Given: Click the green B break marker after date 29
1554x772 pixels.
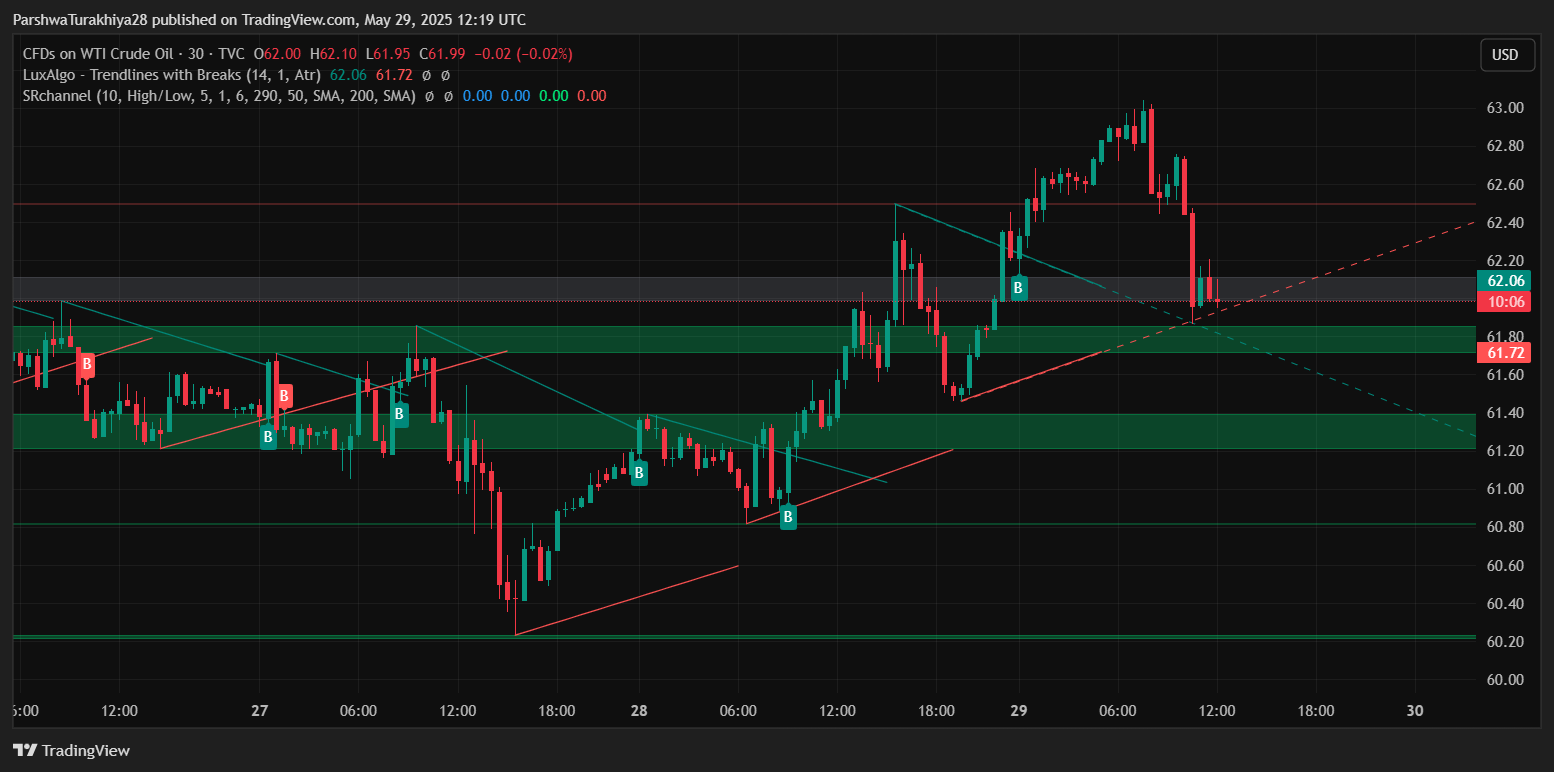Looking at the screenshot, I should point(1018,288).
